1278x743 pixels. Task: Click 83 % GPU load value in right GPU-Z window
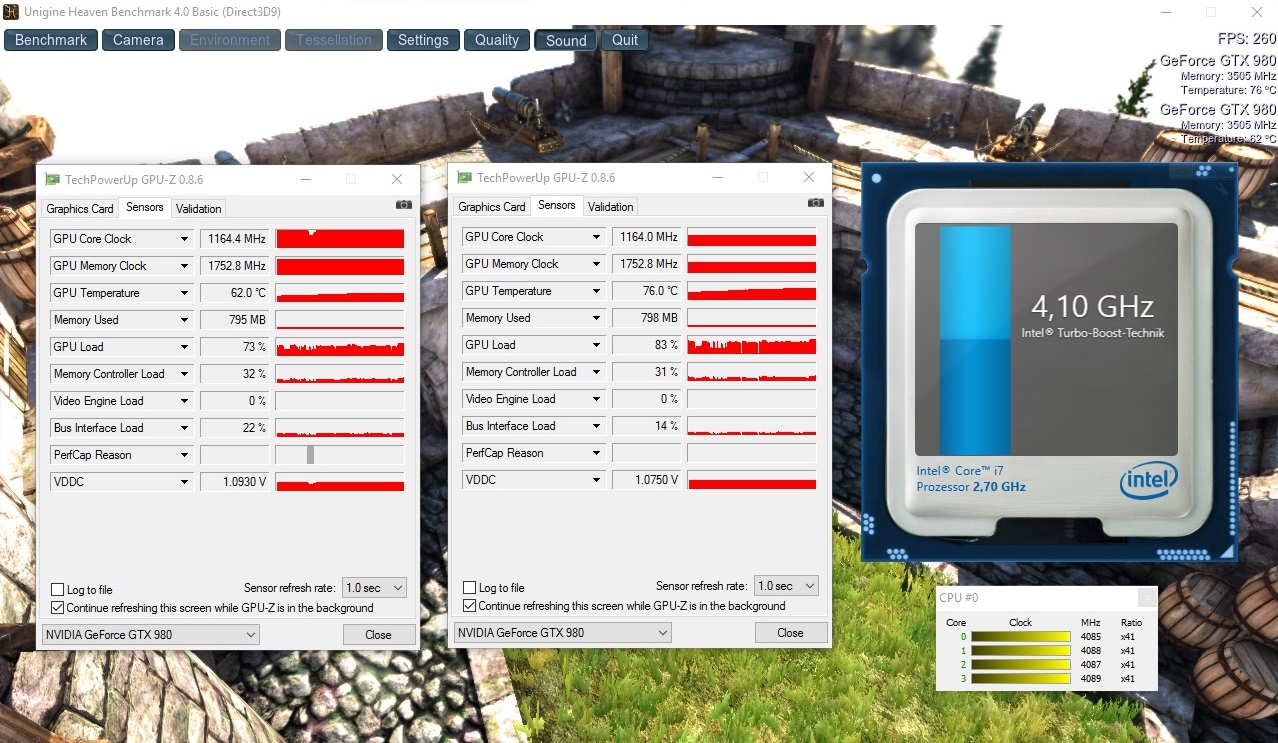(647, 345)
